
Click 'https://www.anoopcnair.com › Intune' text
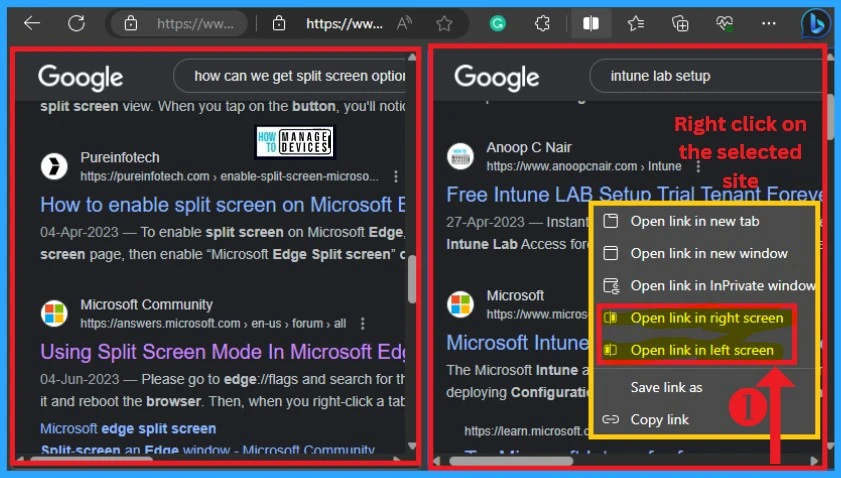[584, 166]
